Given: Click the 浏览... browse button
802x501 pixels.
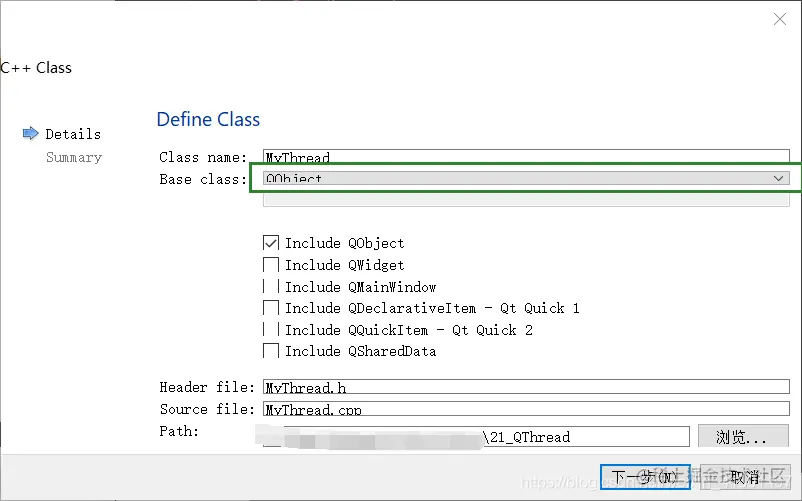Looking at the screenshot, I should point(743,436).
